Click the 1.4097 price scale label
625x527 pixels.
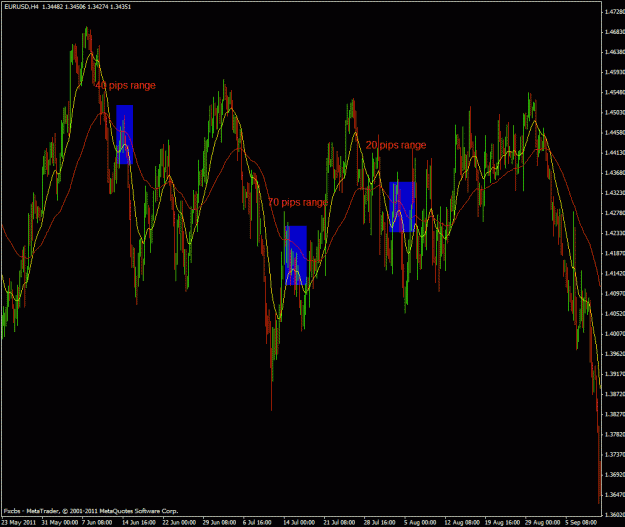(615, 294)
